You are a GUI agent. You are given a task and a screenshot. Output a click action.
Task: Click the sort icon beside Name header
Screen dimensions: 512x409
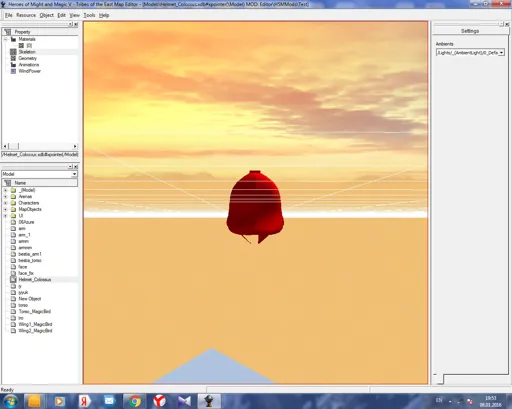8,183
